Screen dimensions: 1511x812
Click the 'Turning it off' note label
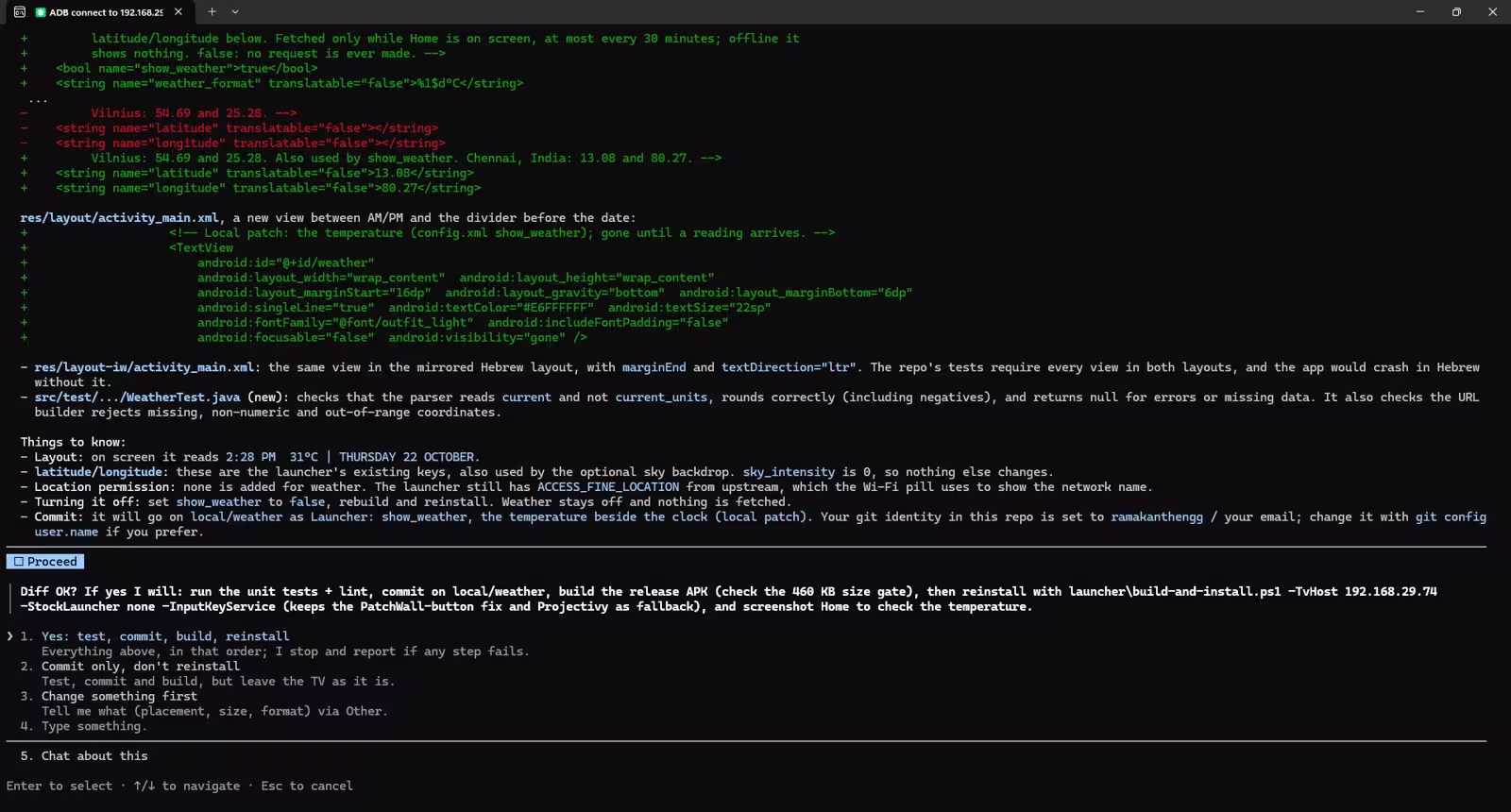[x=87, y=502]
